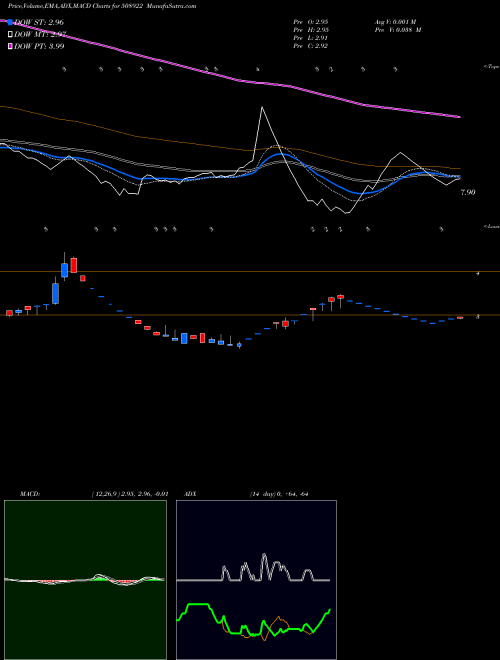Select the 'DOW ST: 2.96' legend label
This screenshot has width=500, height=660.
39,22
